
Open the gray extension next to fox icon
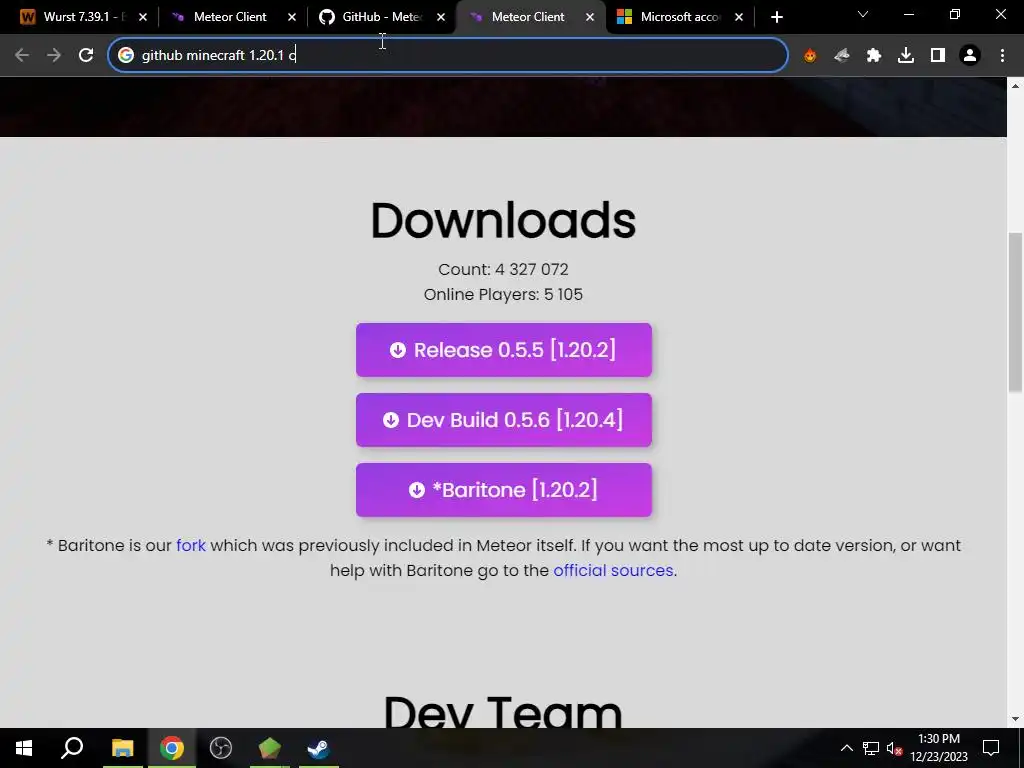[842, 56]
